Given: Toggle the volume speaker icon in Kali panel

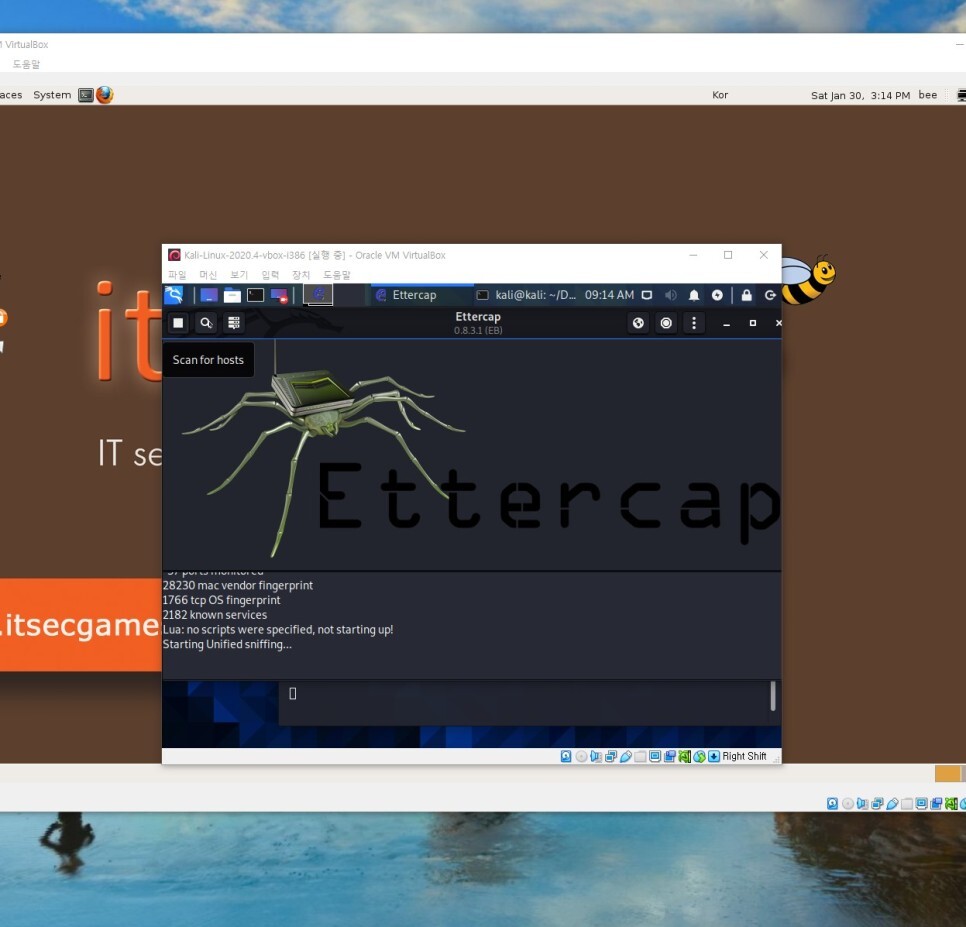Looking at the screenshot, I should tap(670, 295).
